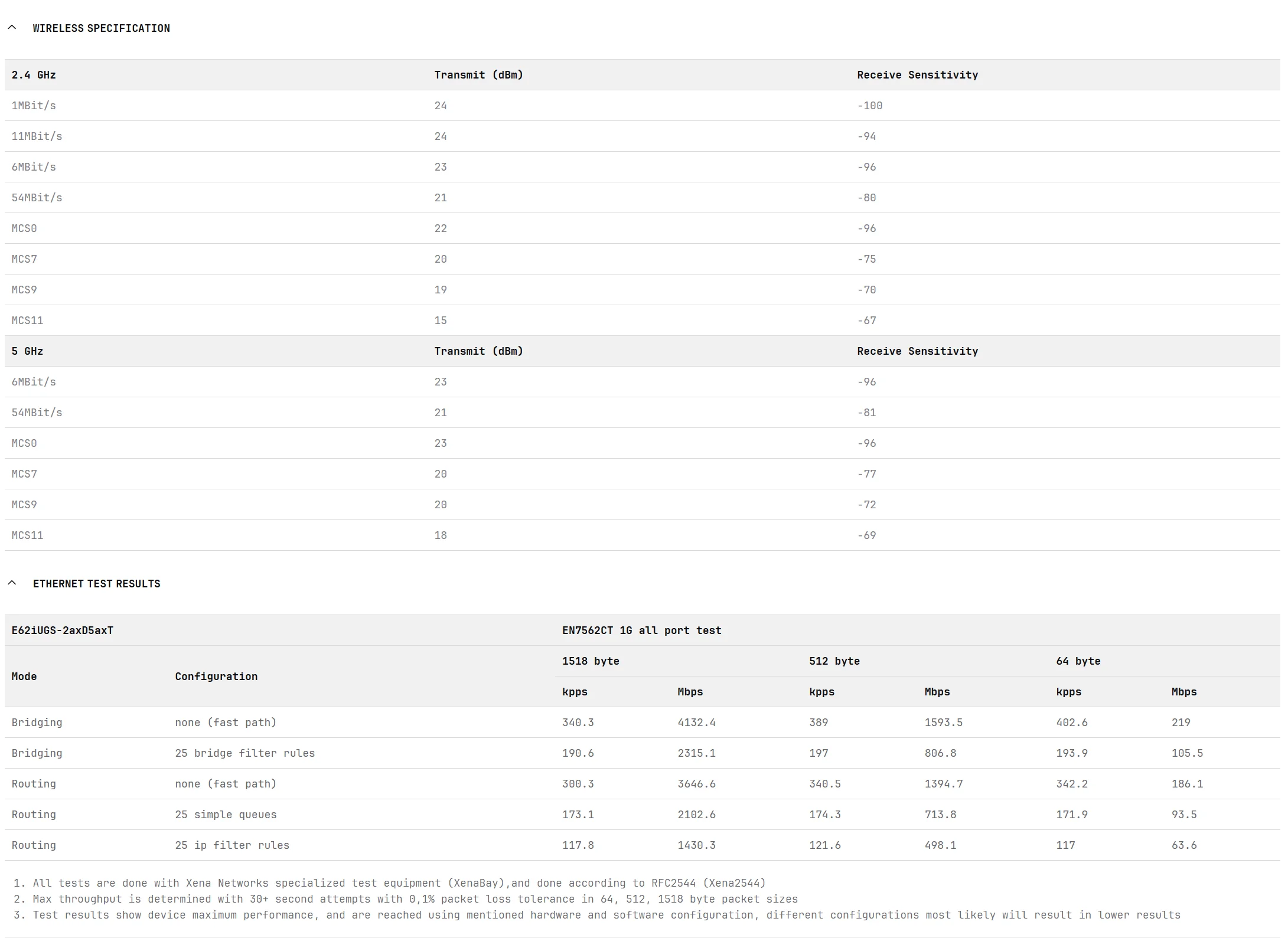Screen dimensions: 1288x951
Task: Click the WIRELESS SPECIFICATION section title
Action: (101, 28)
